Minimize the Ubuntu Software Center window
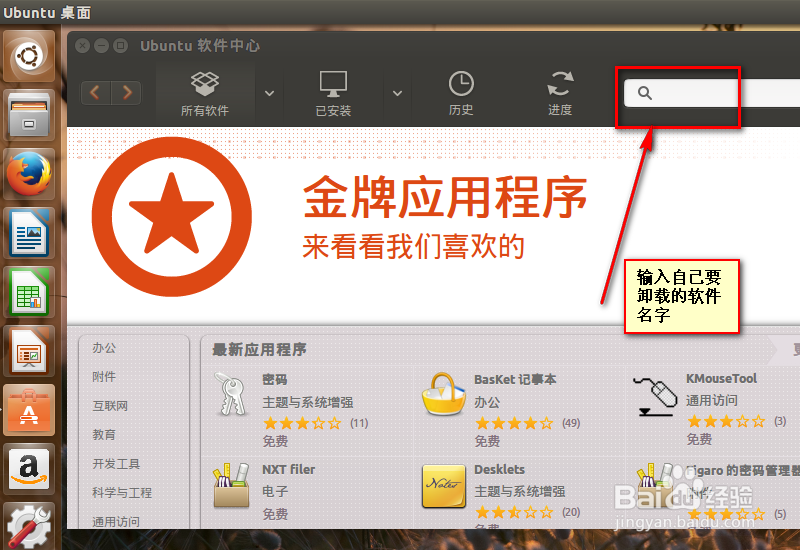800x550 pixels. click(x=102, y=46)
